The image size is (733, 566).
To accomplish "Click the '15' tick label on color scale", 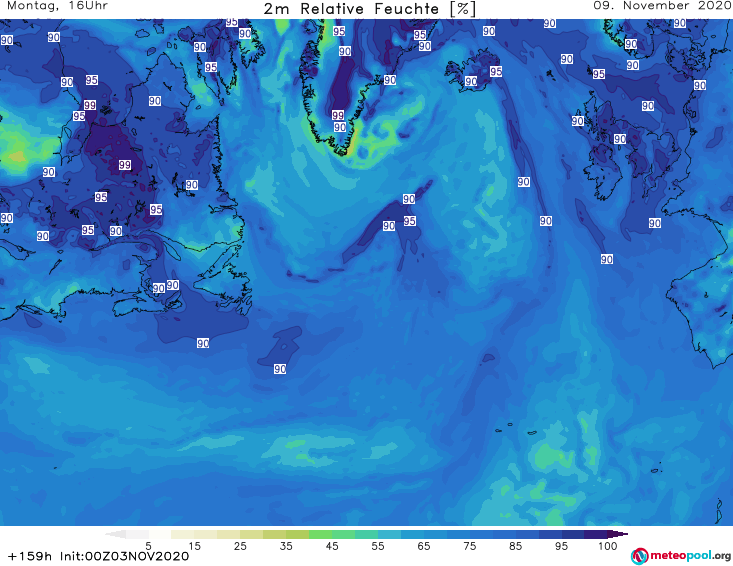I will pyautogui.click(x=194, y=546).
